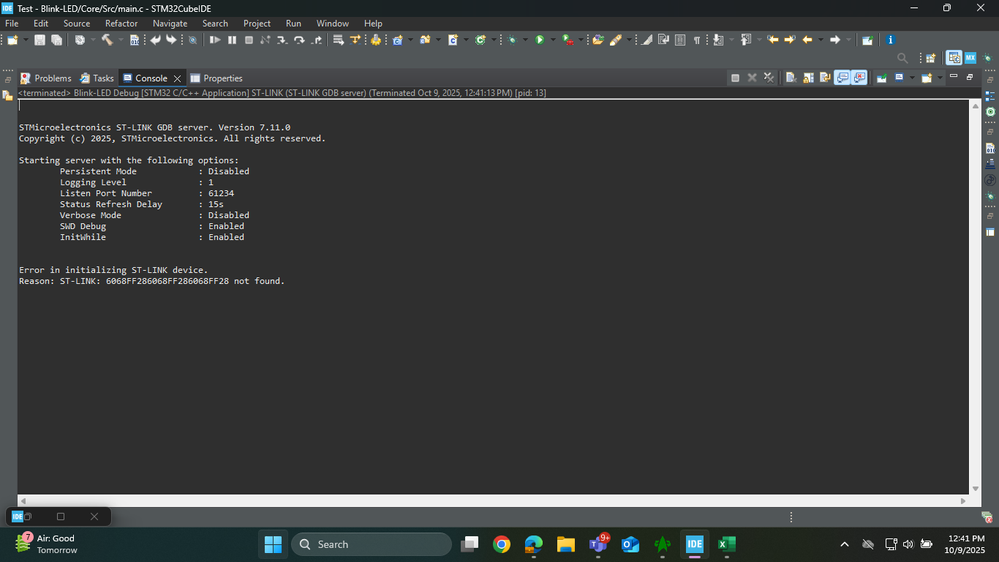Open the Open Console dropdown arrow

point(940,78)
